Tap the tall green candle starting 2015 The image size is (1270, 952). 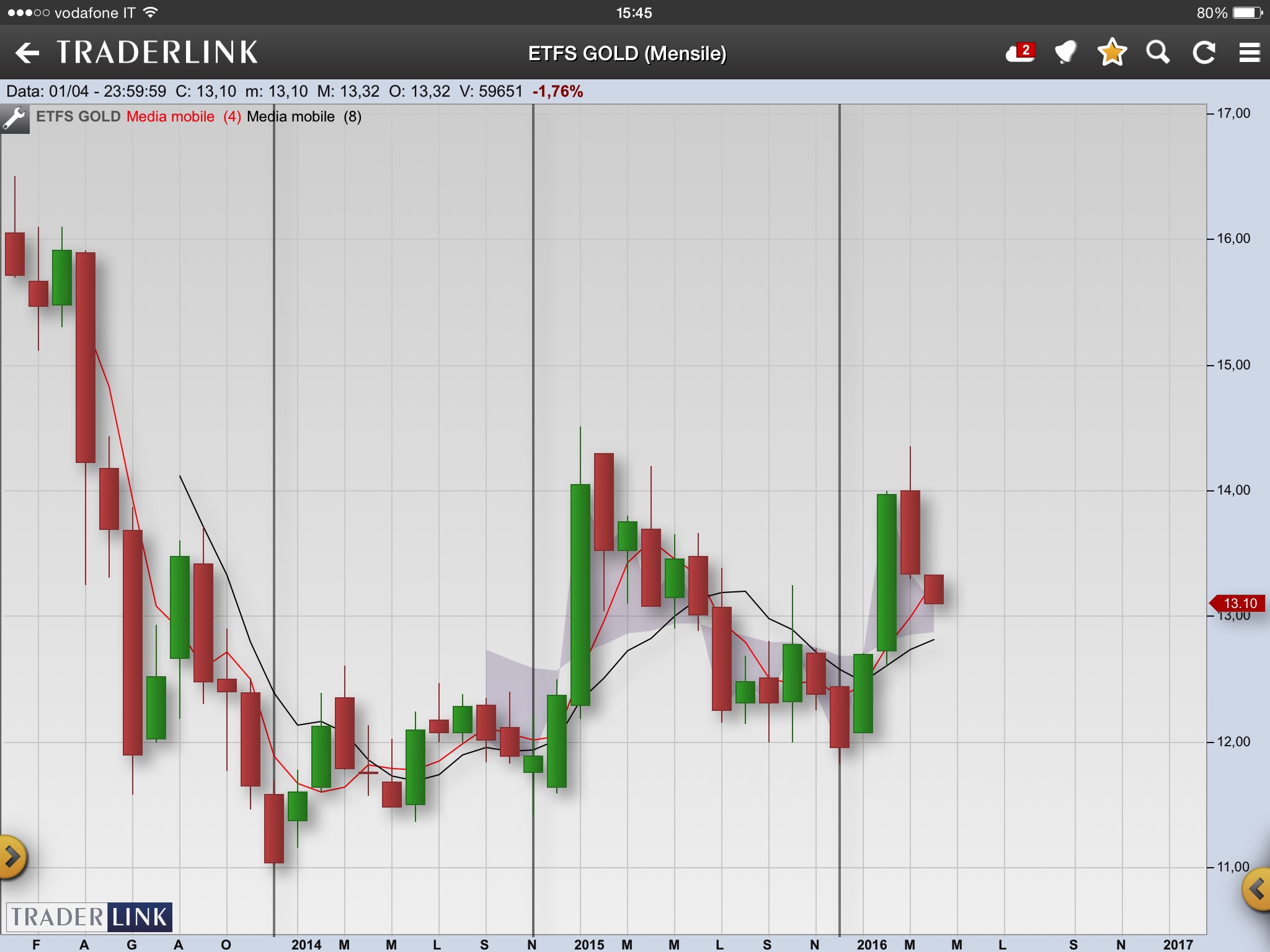click(x=580, y=594)
